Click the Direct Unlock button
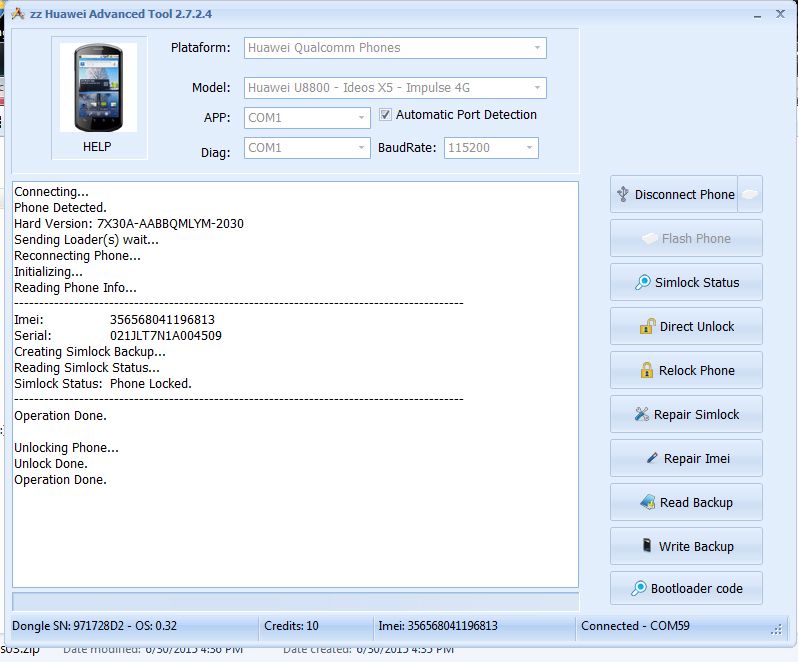This screenshot has width=798, height=662. tap(686, 326)
